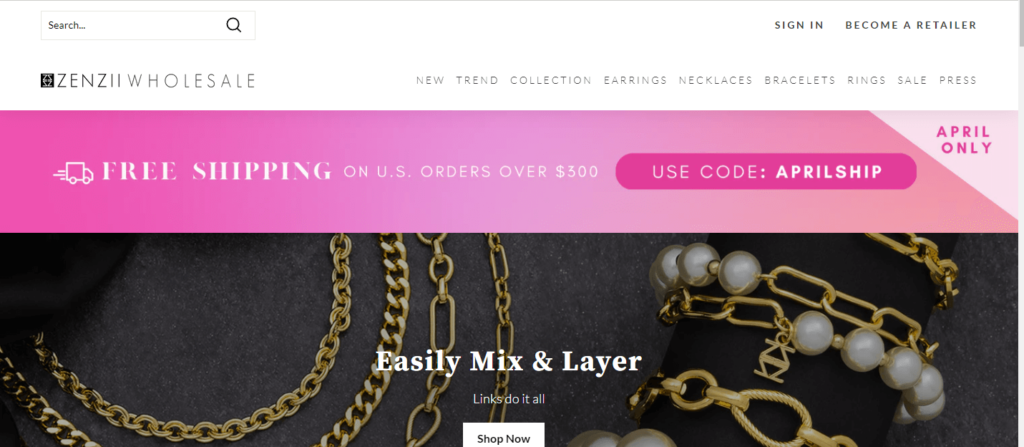Open the SALE menu item

pos(912,80)
